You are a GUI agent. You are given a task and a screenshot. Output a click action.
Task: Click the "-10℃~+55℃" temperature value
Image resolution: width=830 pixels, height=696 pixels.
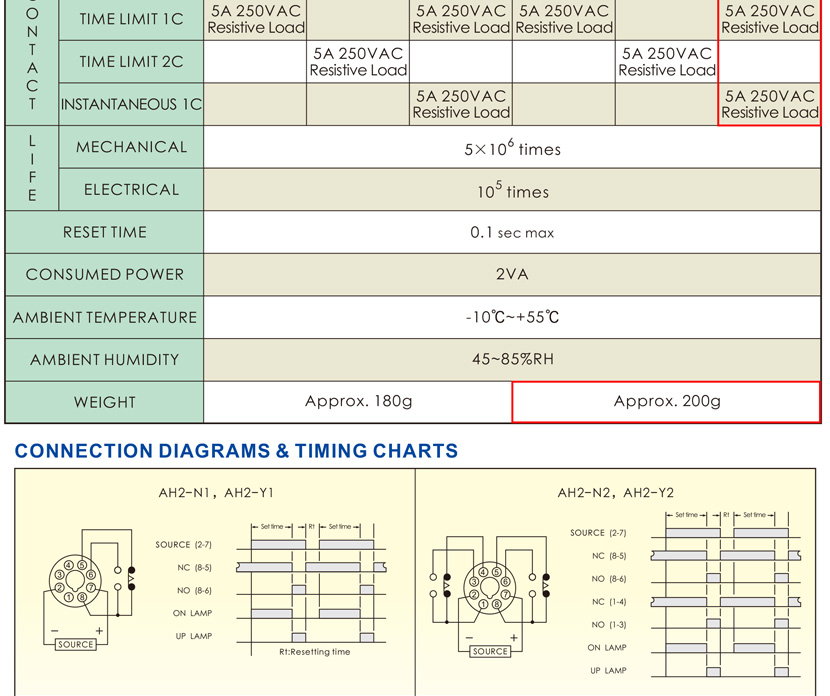[512, 317]
